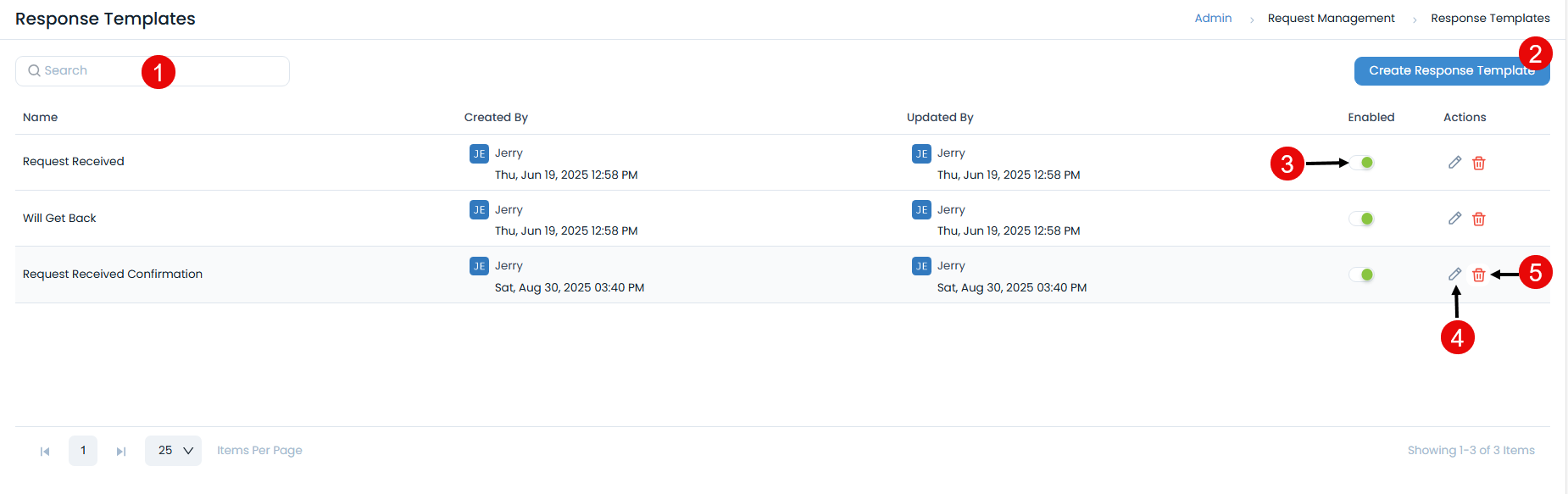Click Jerry's JE avatar in Created By column
This screenshot has width=1568, height=494.
479,153
